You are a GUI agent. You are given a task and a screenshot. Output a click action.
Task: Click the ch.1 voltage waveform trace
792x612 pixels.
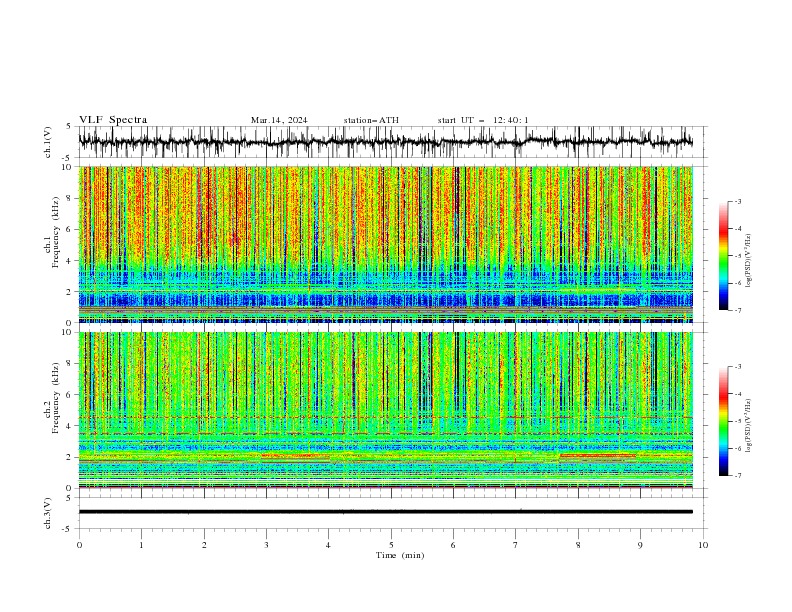[x=385, y=142]
